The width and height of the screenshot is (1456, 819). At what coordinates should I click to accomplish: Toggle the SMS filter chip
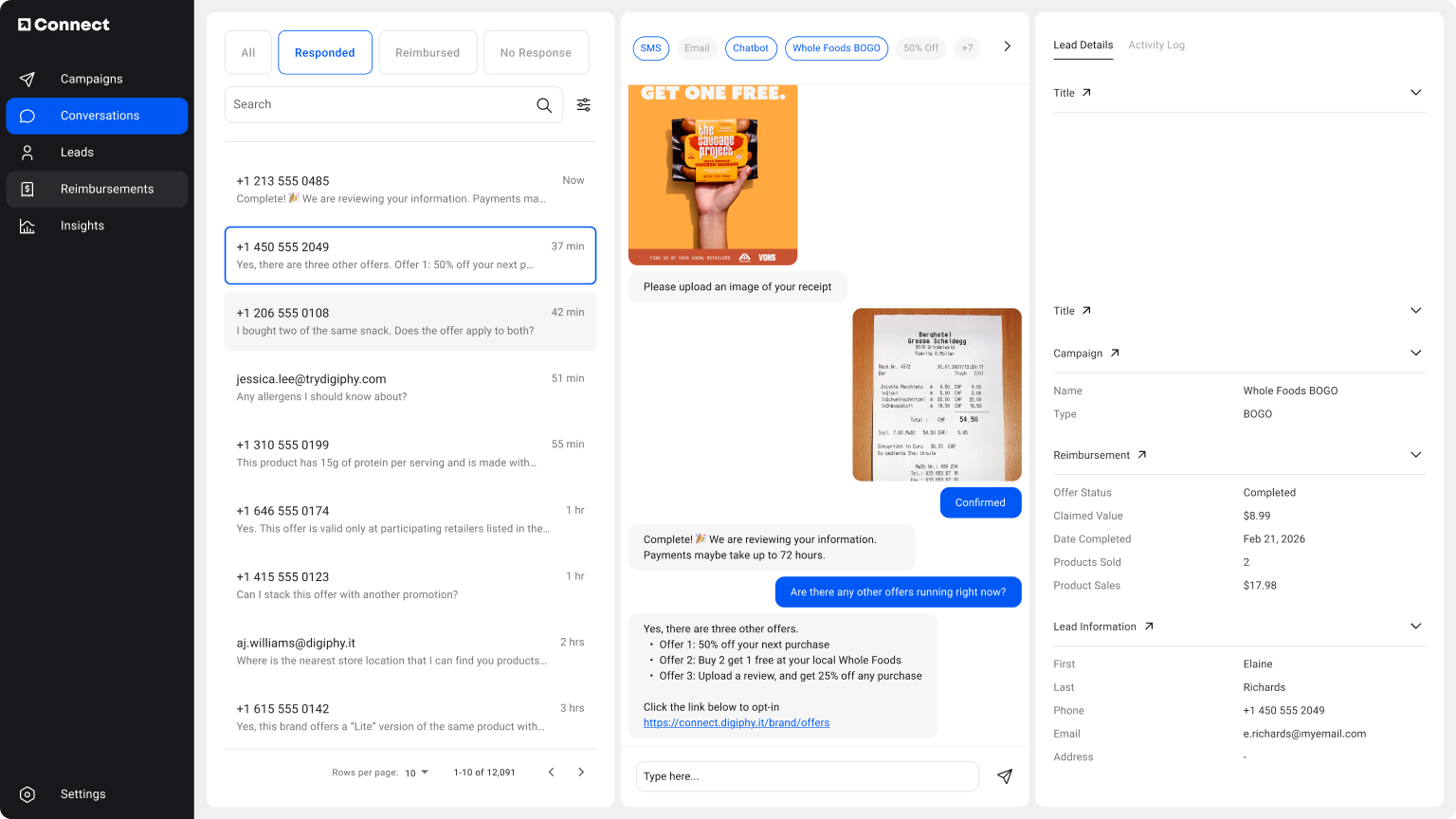tap(650, 47)
